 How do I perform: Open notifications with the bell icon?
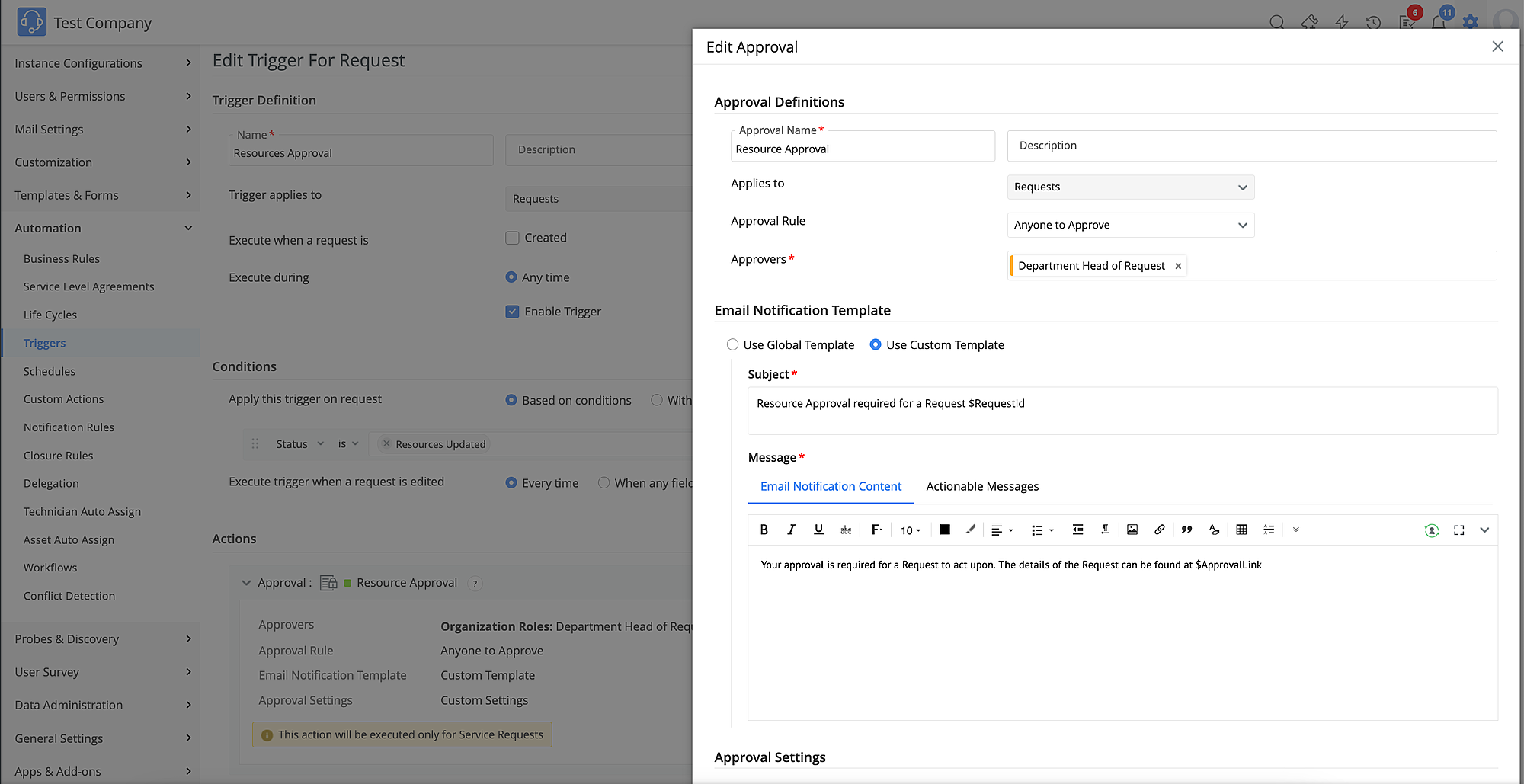[x=1439, y=22]
